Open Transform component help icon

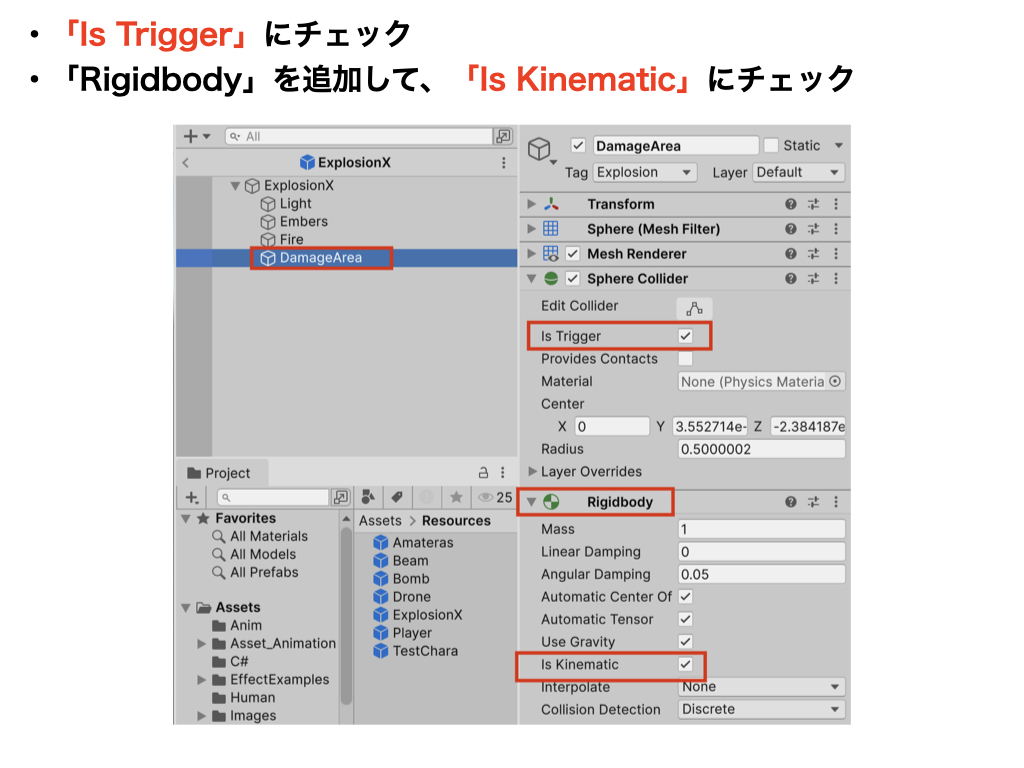point(791,204)
